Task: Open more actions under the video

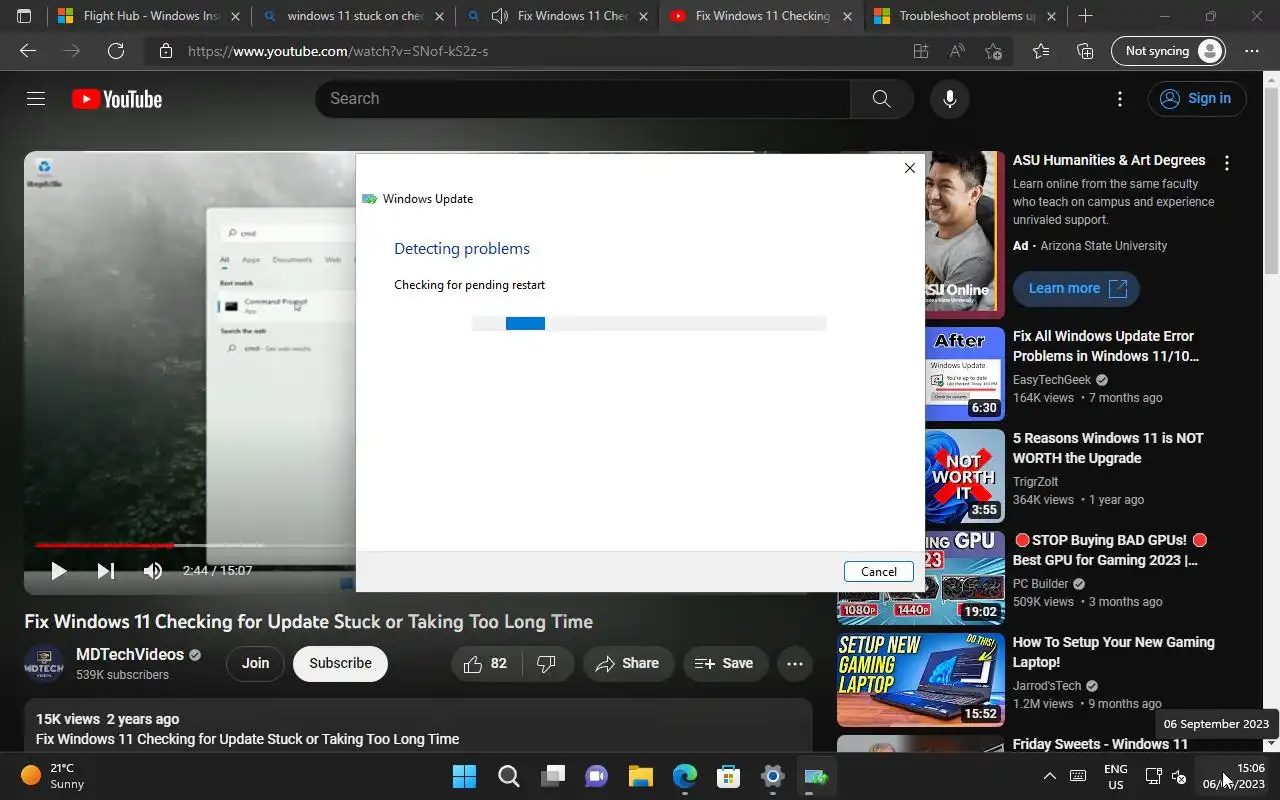Action: (795, 663)
